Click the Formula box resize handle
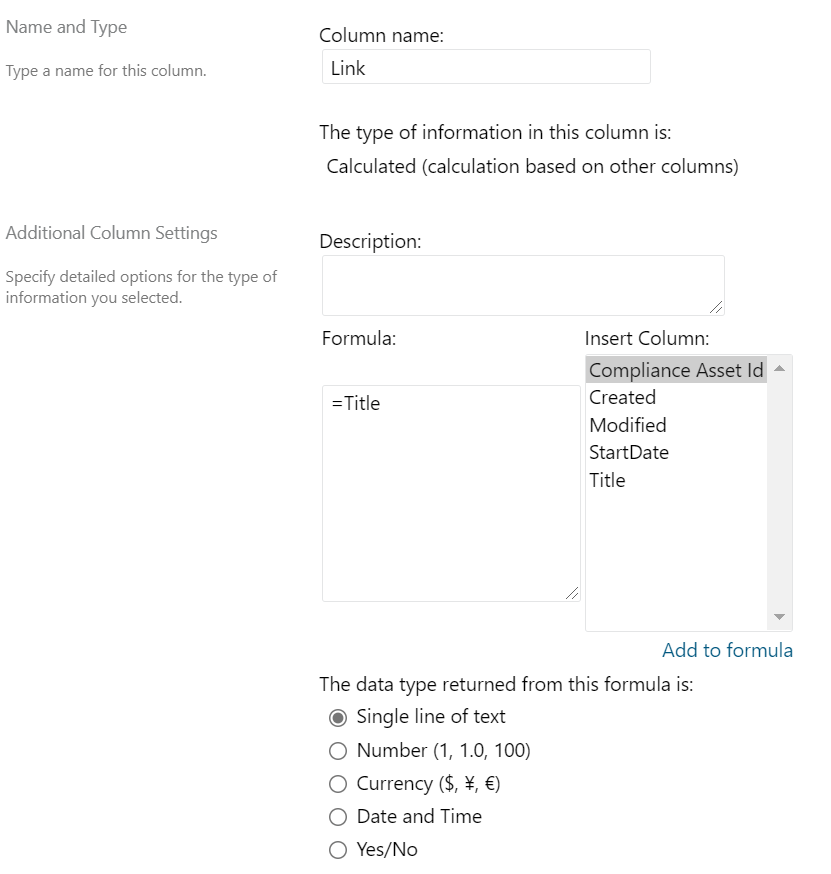The image size is (831, 874). pyautogui.click(x=572, y=593)
